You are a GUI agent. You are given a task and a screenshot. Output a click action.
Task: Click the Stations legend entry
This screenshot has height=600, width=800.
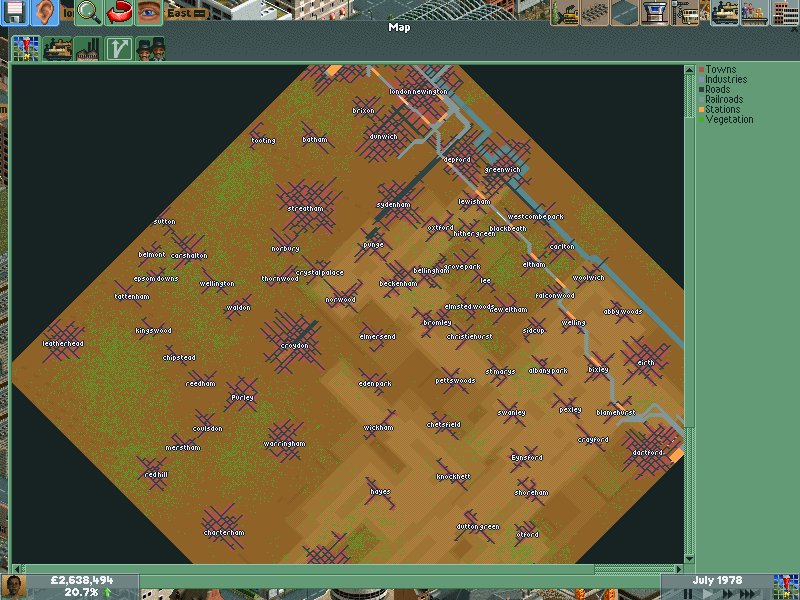point(722,109)
